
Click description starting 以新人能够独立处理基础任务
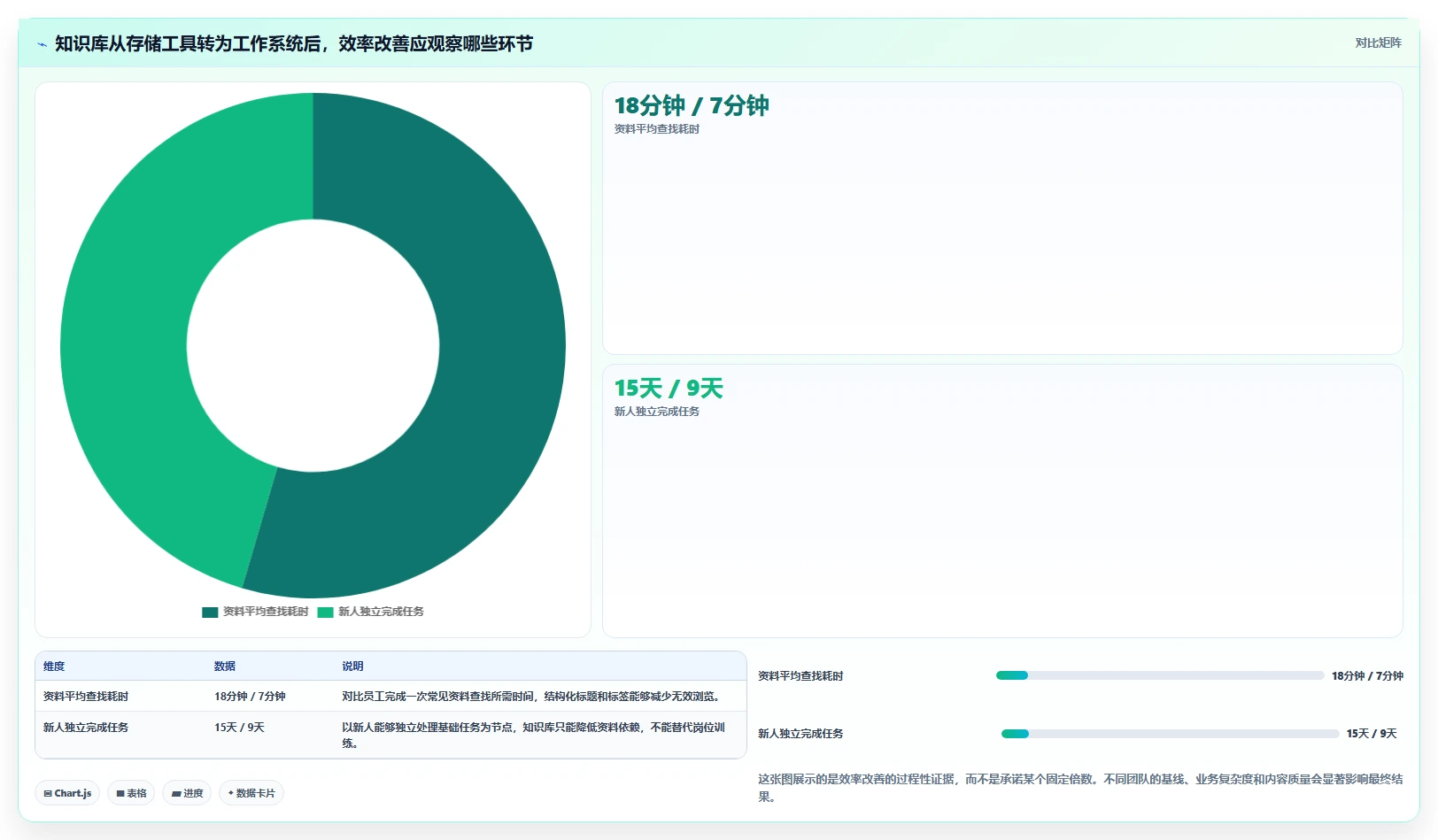534,736
